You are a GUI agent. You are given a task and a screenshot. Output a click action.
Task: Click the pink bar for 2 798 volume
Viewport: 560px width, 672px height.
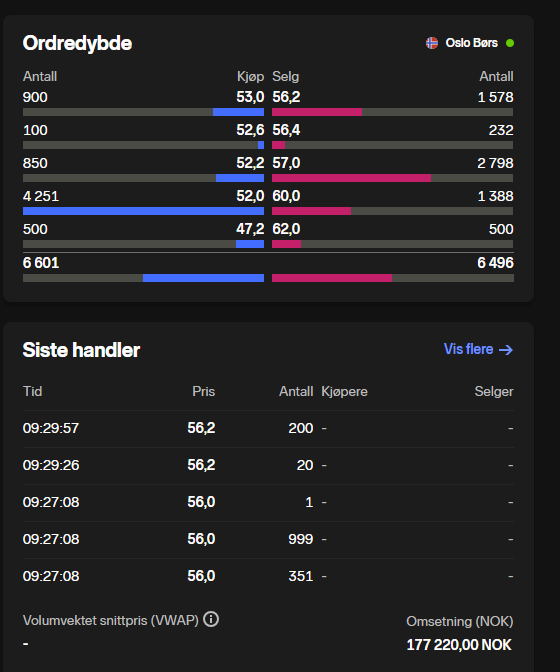click(351, 178)
